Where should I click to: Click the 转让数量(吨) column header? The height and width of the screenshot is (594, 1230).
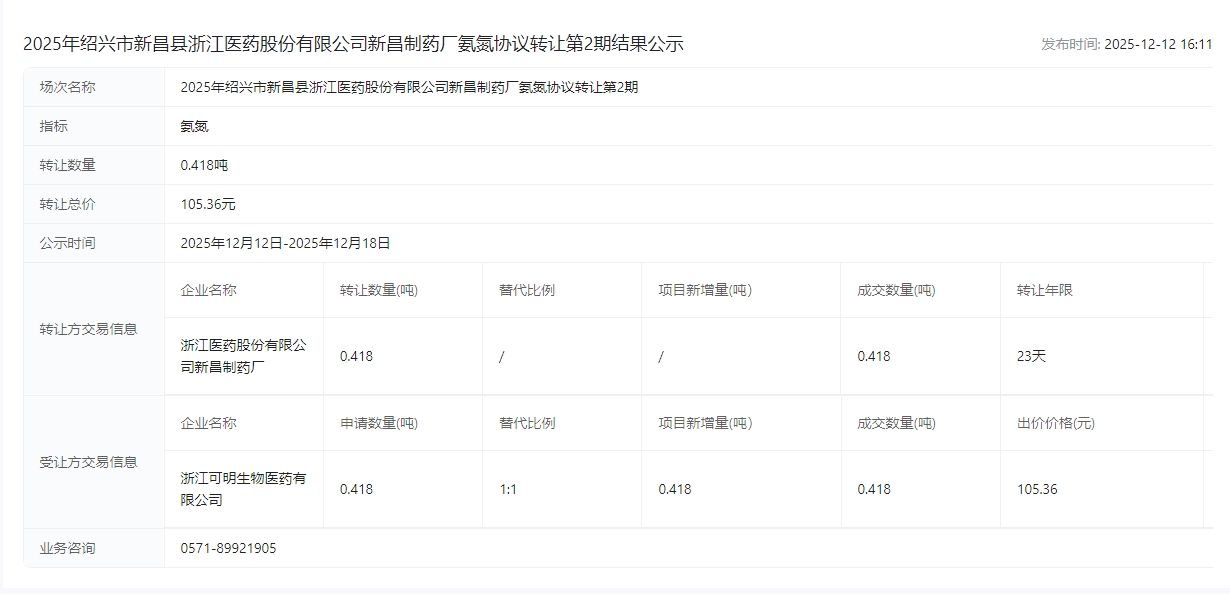point(378,290)
